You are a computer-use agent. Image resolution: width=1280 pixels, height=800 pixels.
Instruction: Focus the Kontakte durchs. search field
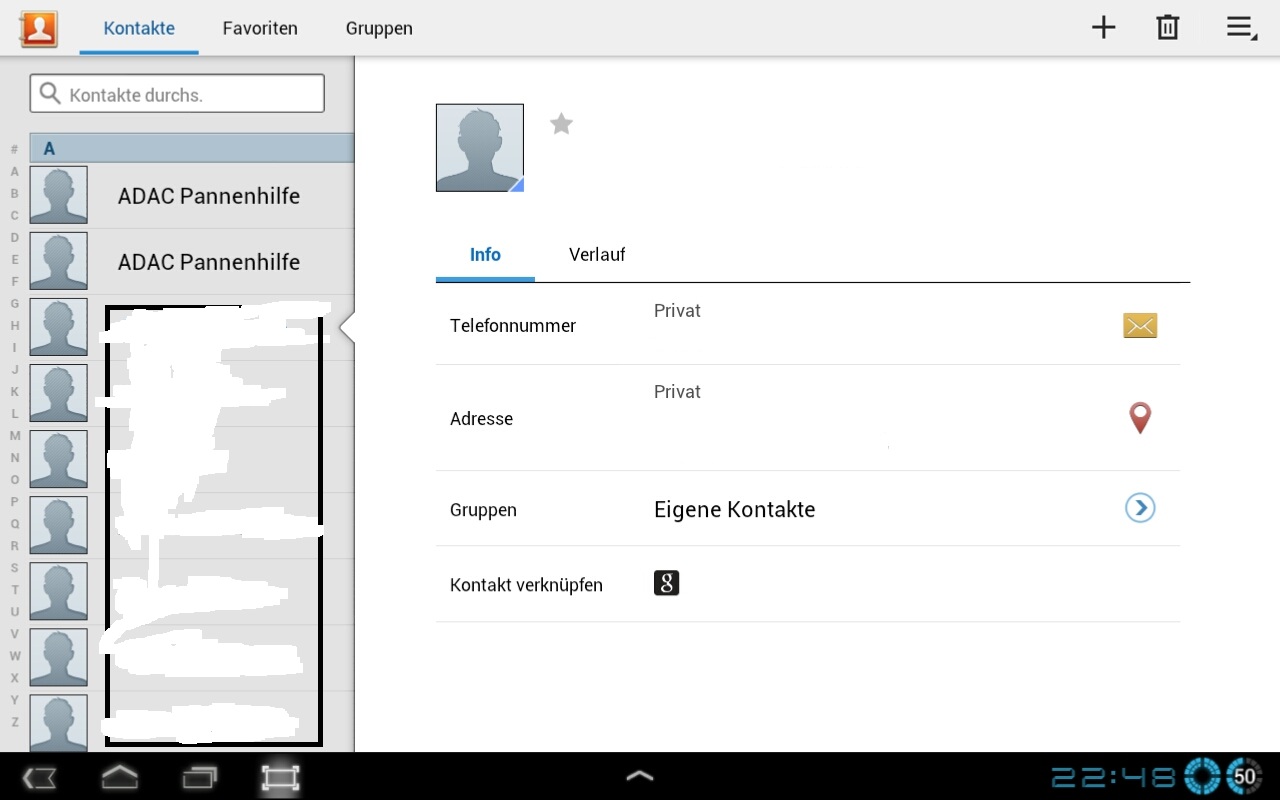[177, 94]
